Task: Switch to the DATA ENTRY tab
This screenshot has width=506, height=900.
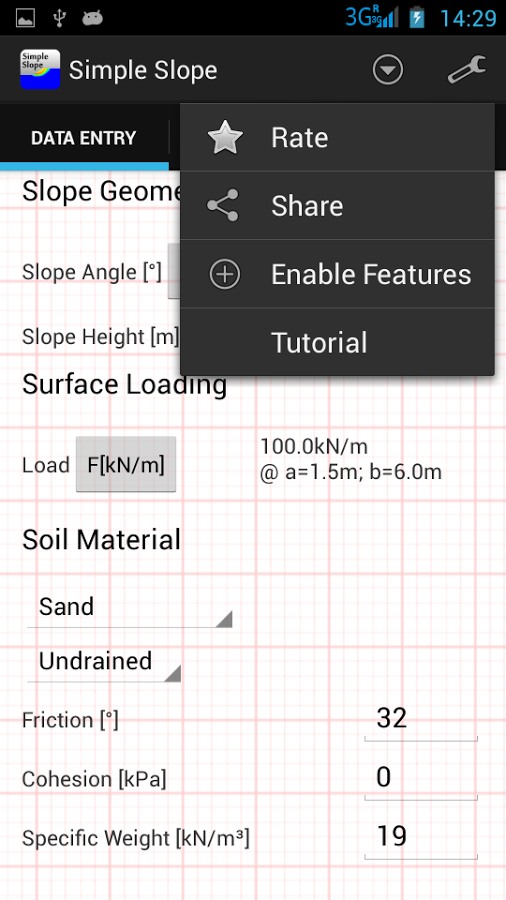Action: coord(84,138)
